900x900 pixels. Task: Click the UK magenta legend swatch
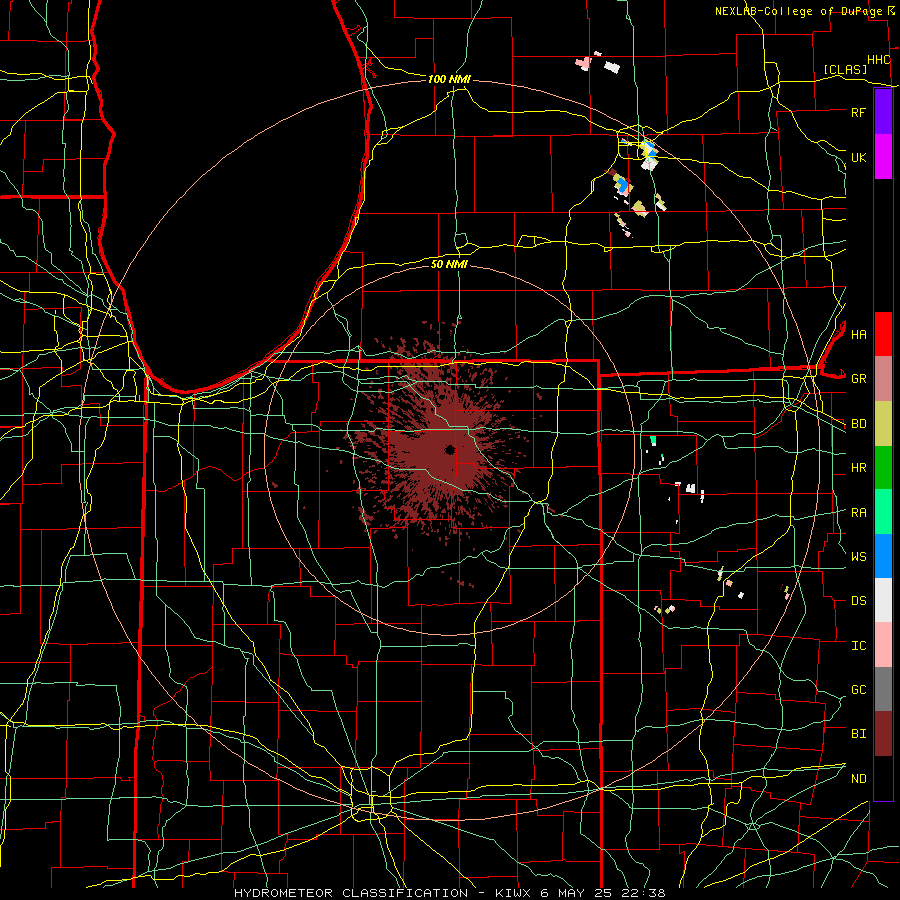pyautogui.click(x=883, y=157)
